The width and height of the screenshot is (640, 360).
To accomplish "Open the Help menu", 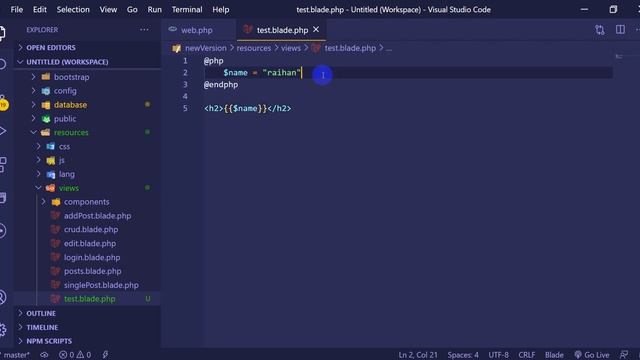I will pos(221,9).
